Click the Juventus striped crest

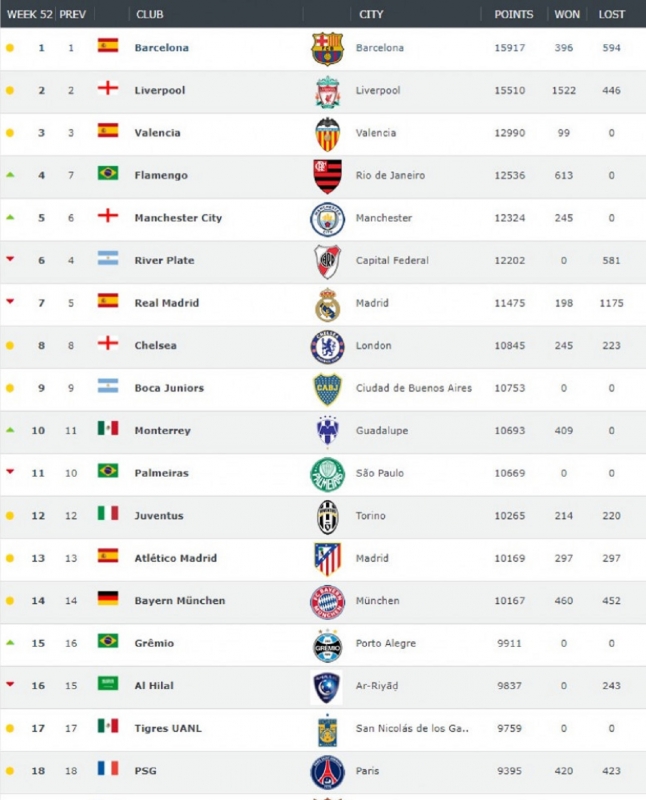pos(327,517)
